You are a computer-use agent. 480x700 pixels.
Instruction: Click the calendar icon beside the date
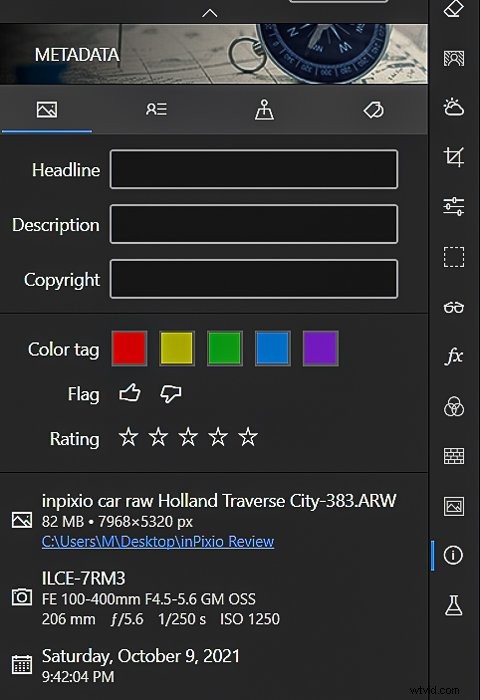point(22,664)
